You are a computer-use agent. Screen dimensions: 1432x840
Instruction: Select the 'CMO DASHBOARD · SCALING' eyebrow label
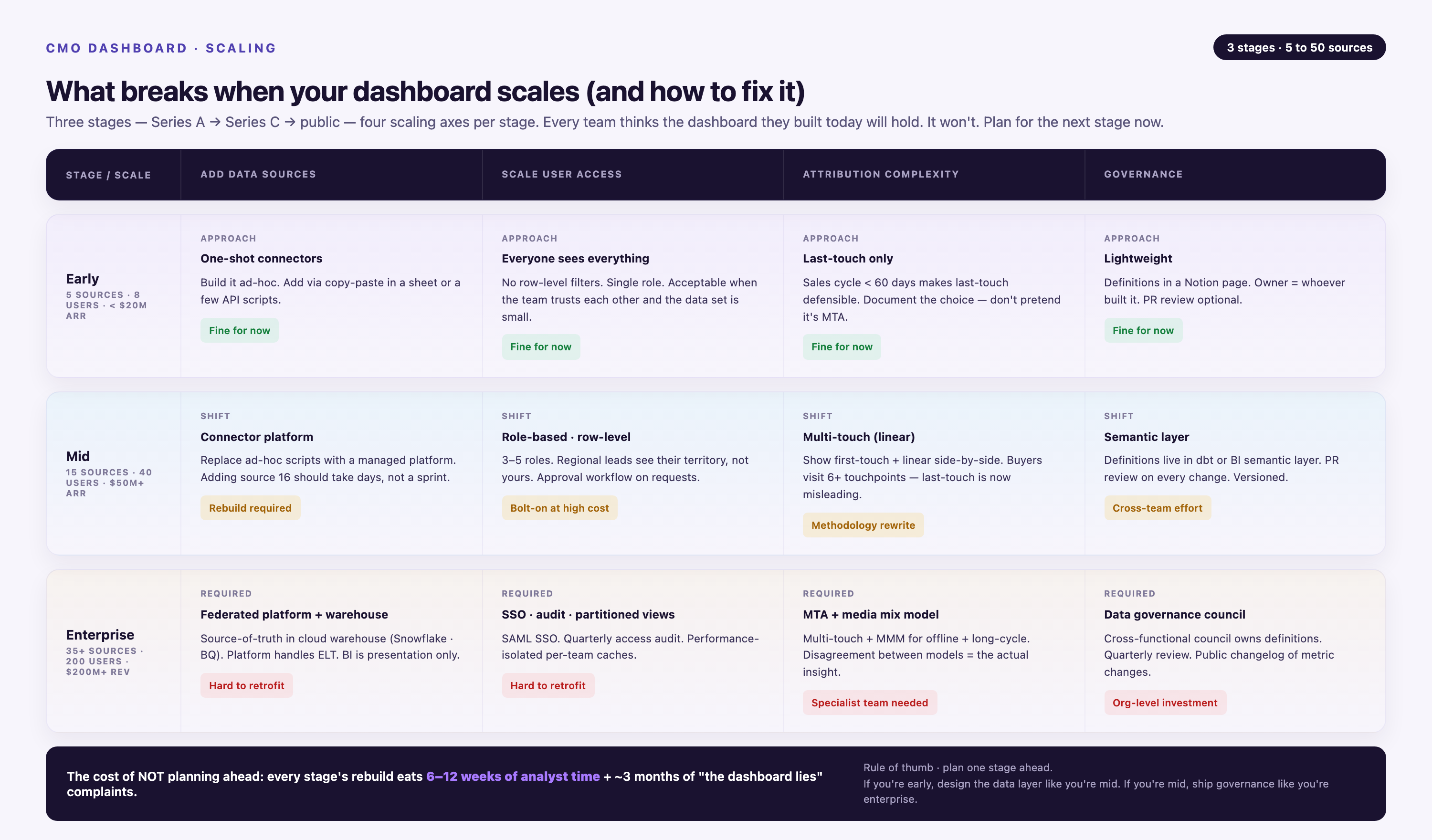tap(161, 48)
